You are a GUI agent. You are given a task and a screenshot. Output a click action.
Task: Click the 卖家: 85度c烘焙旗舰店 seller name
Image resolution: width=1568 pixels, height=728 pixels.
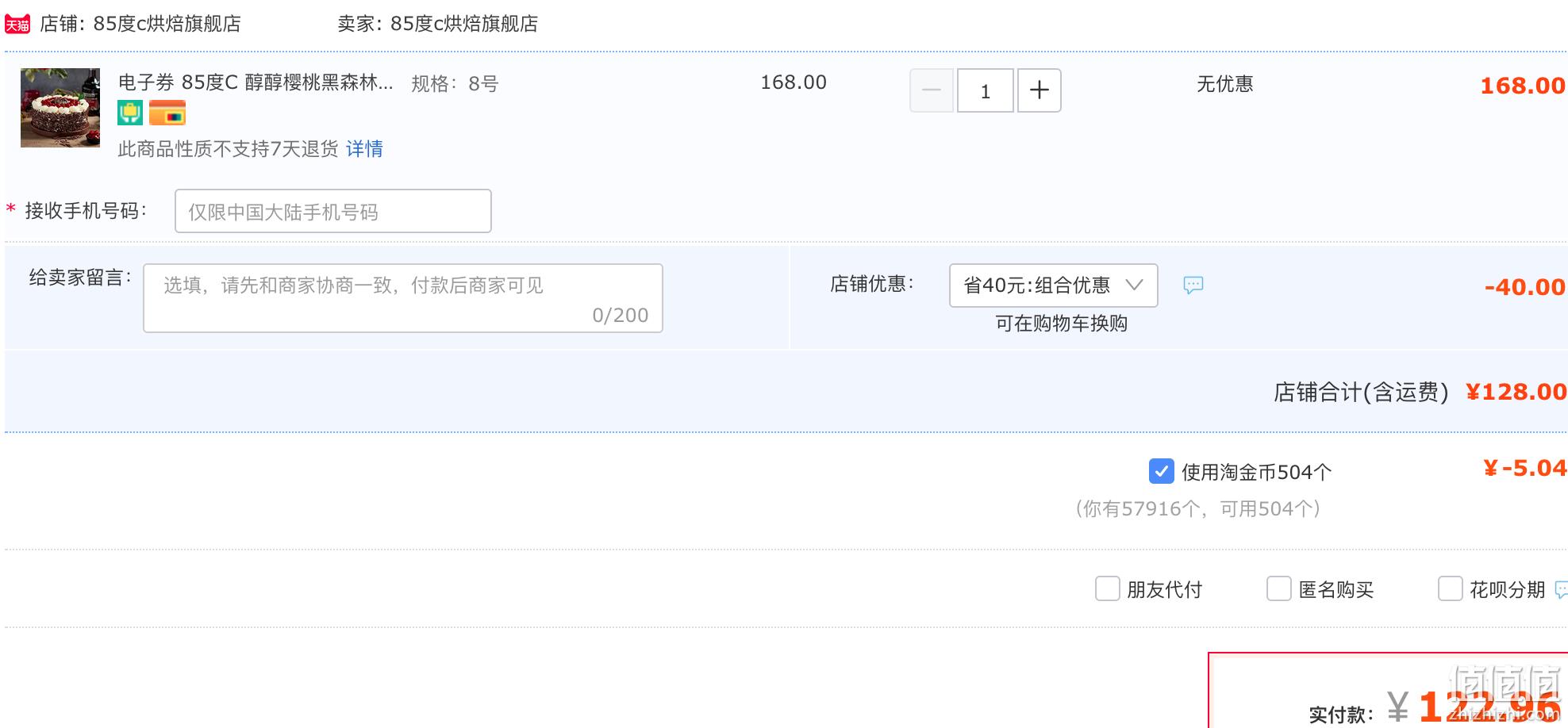click(438, 24)
